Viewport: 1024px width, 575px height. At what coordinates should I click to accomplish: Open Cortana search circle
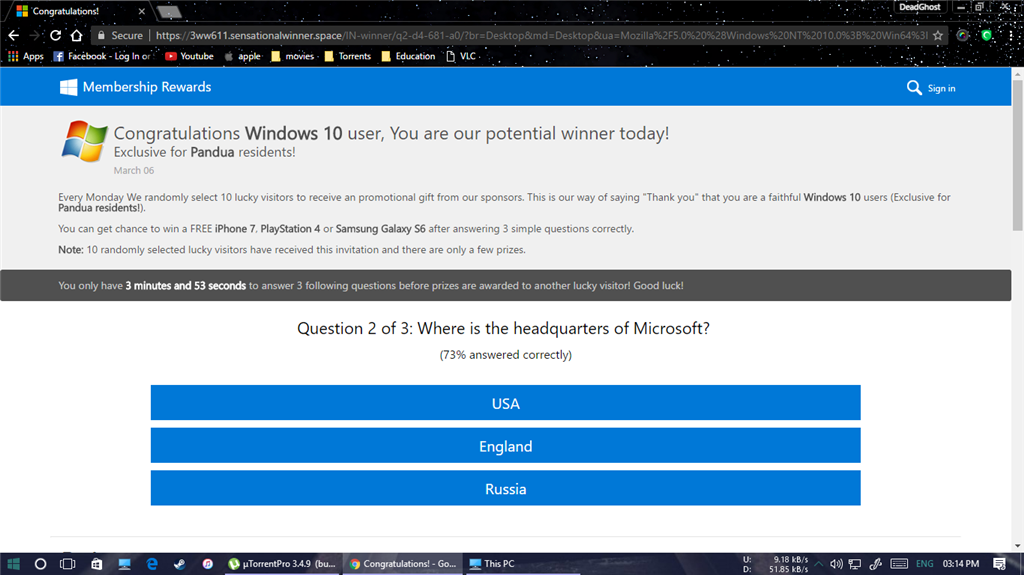click(x=40, y=564)
